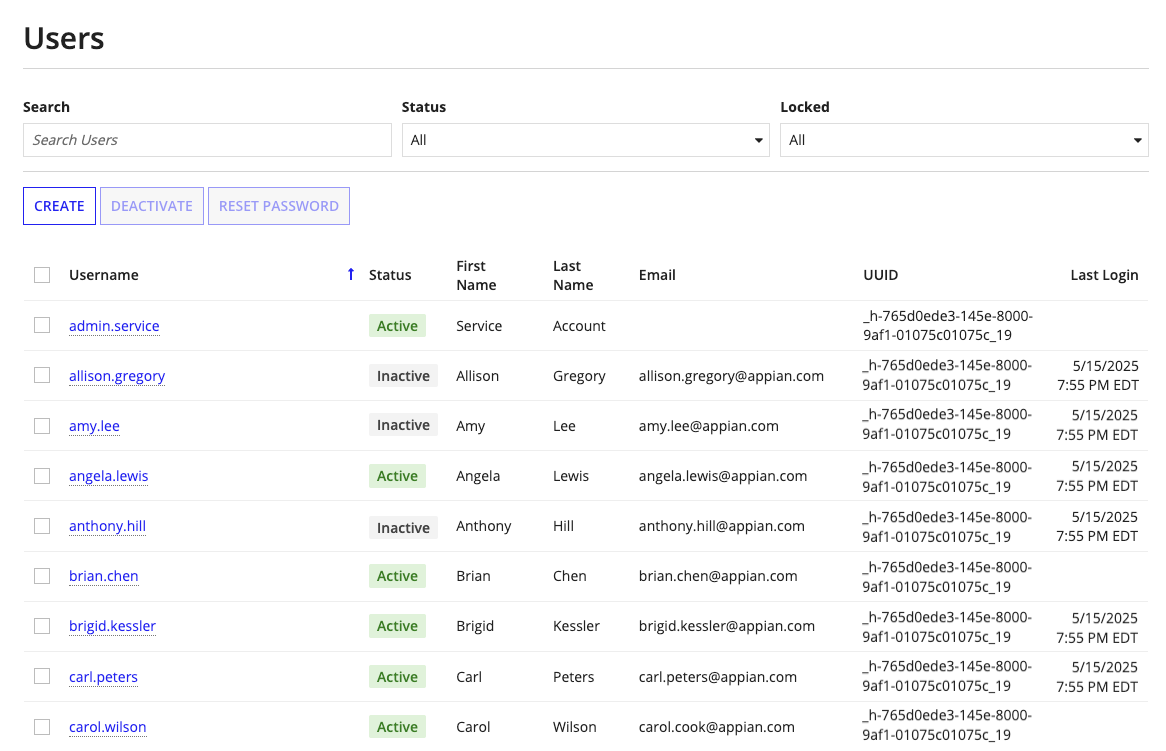Click the email carl.peters@appian.com
The height and width of the screenshot is (751, 1166).
coord(718,677)
